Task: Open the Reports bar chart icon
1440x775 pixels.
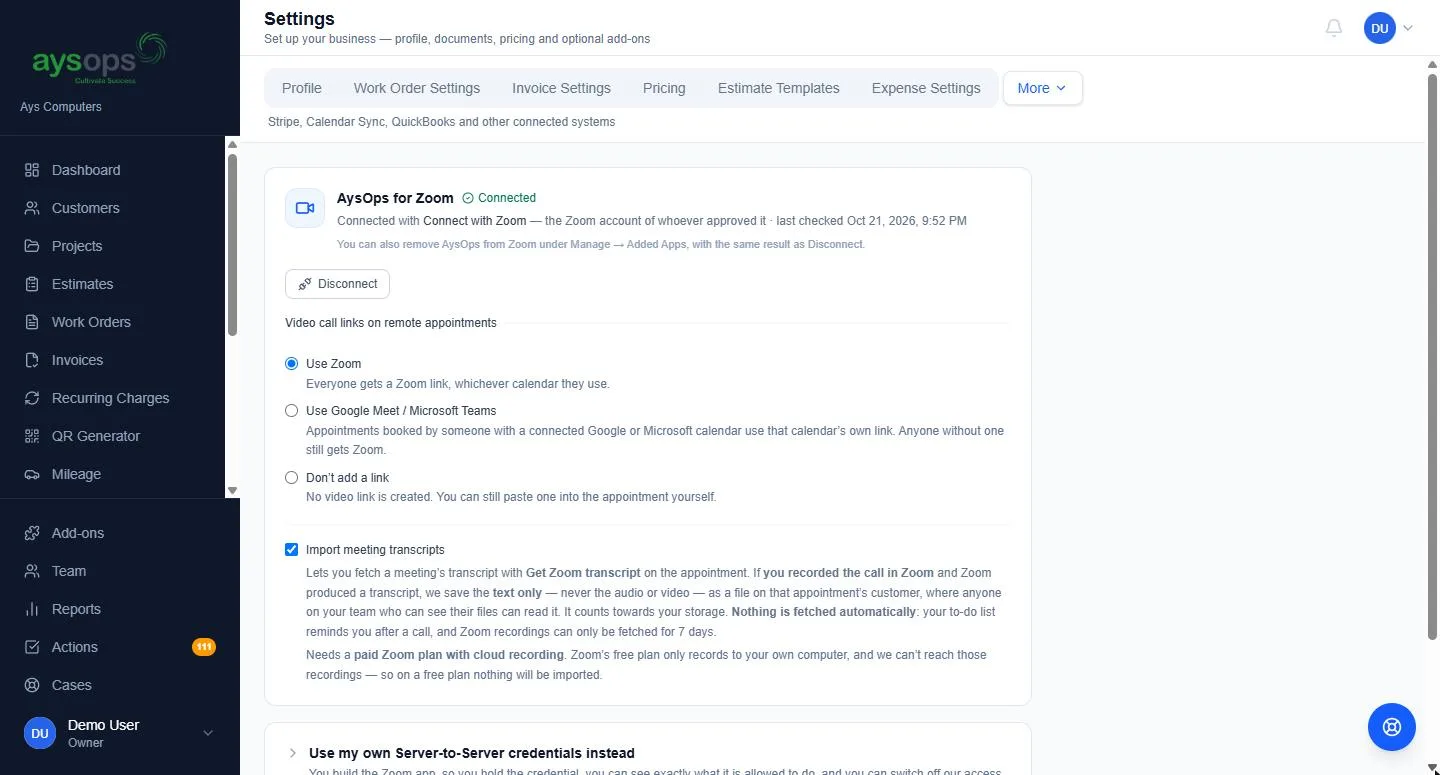Action: [x=32, y=609]
